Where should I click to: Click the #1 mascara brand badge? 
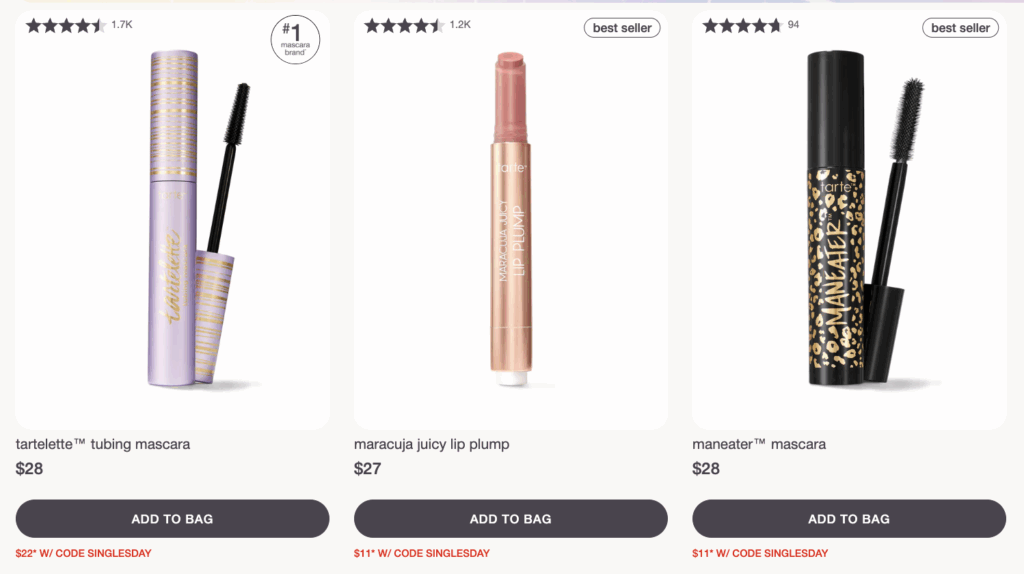[294, 41]
